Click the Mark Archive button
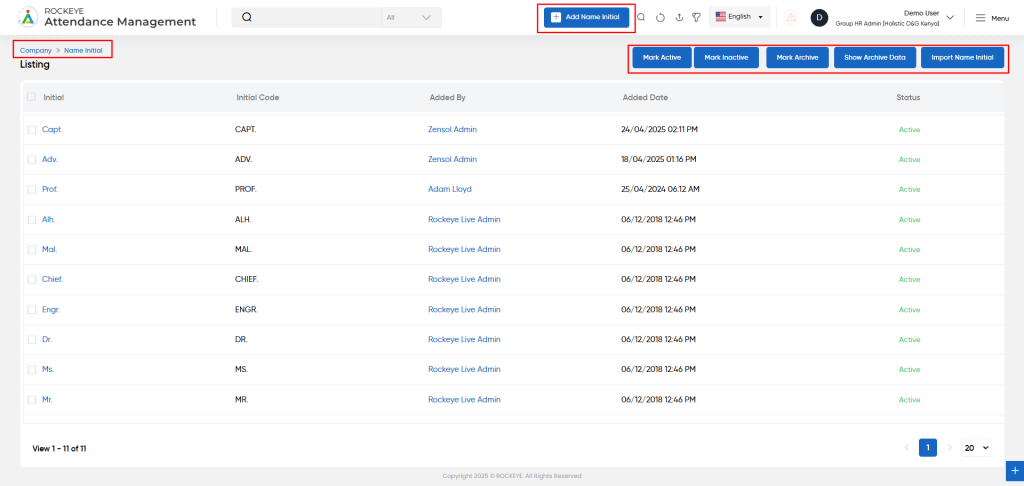This screenshot has width=1024, height=486. pos(797,57)
